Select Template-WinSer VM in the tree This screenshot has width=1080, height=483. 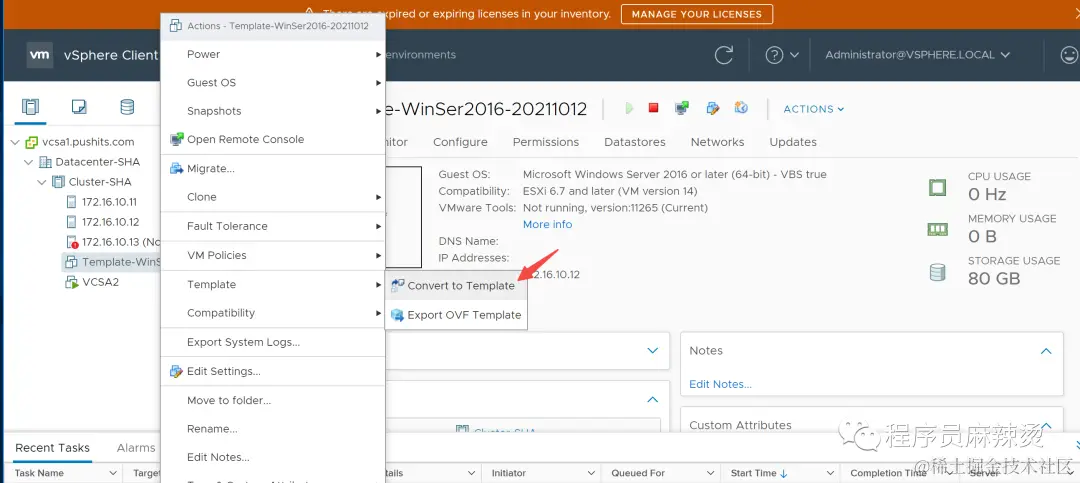(112, 262)
